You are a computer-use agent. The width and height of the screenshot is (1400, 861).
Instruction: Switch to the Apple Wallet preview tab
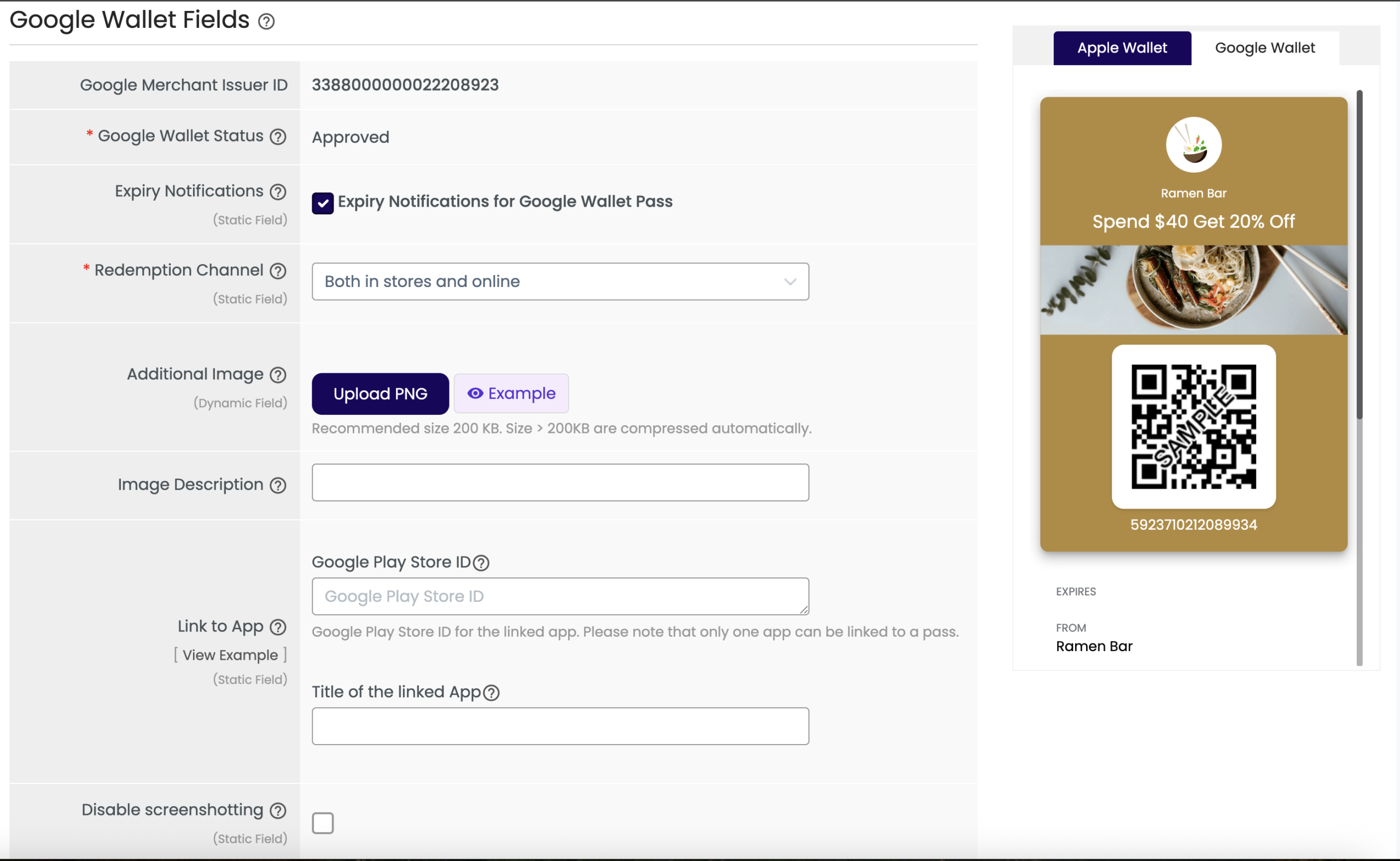(1122, 48)
